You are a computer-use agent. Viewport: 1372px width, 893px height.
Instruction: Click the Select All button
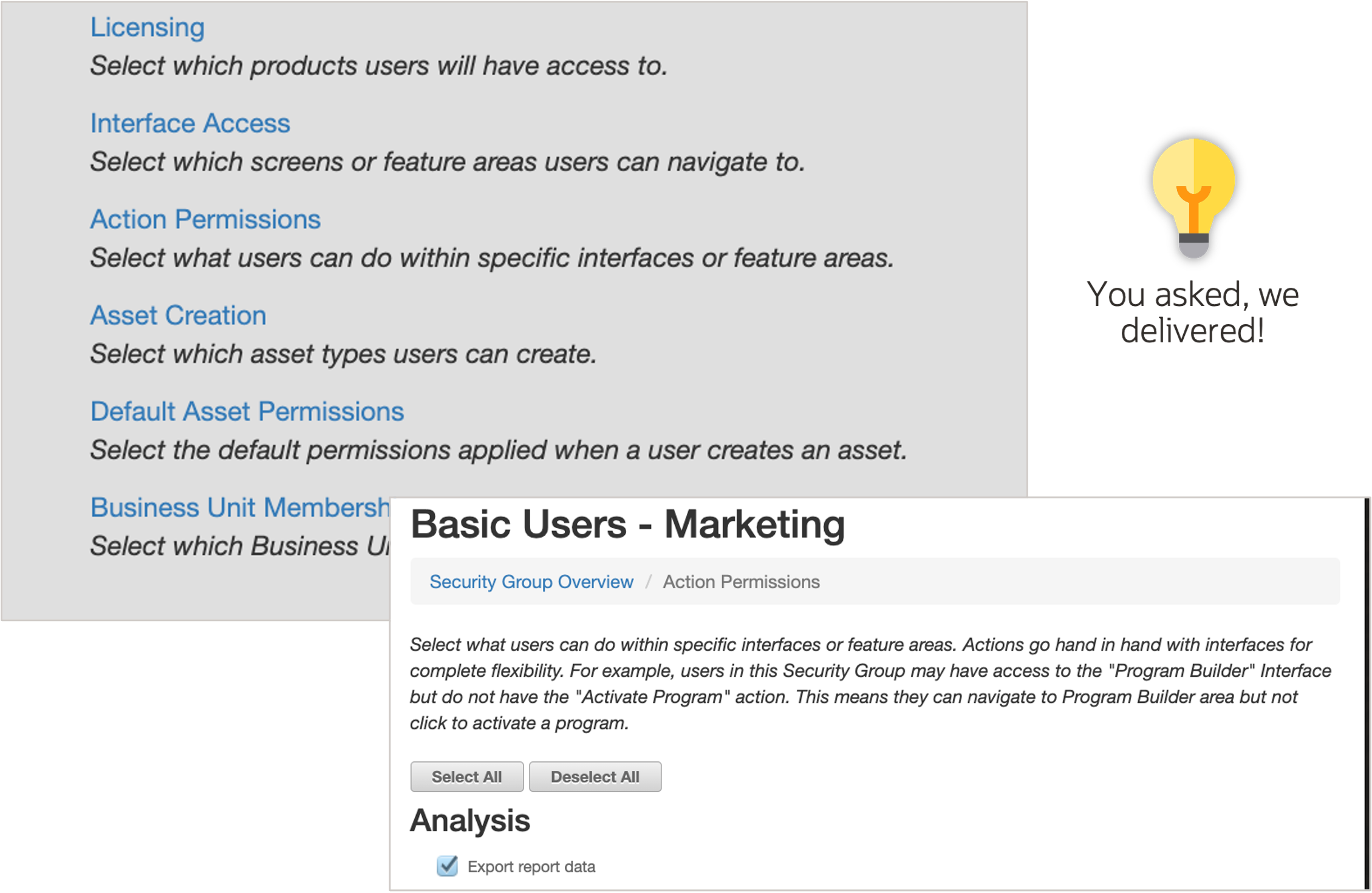click(466, 776)
